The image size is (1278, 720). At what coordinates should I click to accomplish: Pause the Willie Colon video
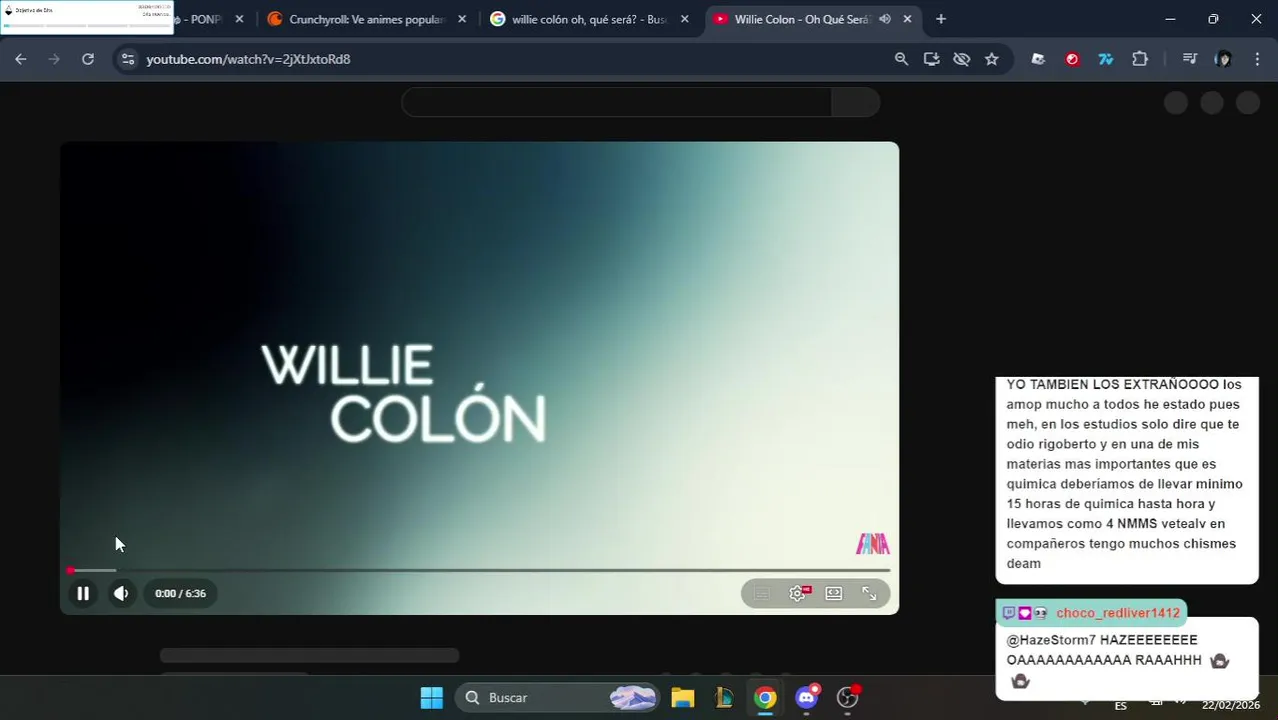(x=83, y=593)
